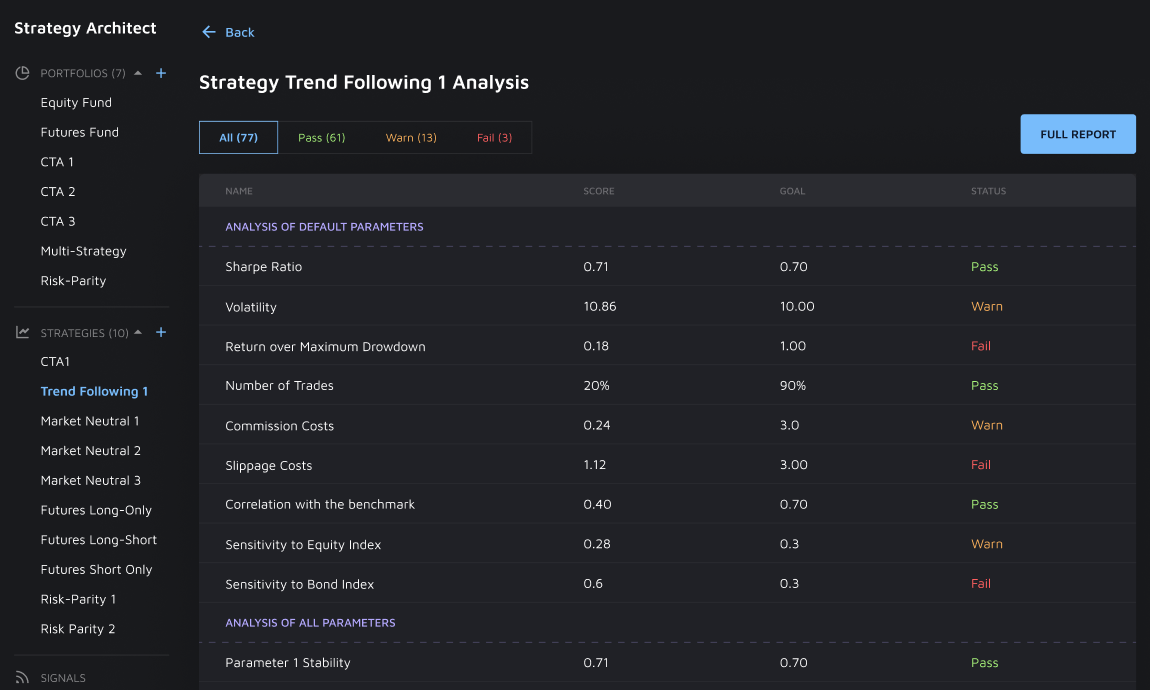Open the Equity Fund portfolio
The image size is (1150, 690).
(76, 103)
